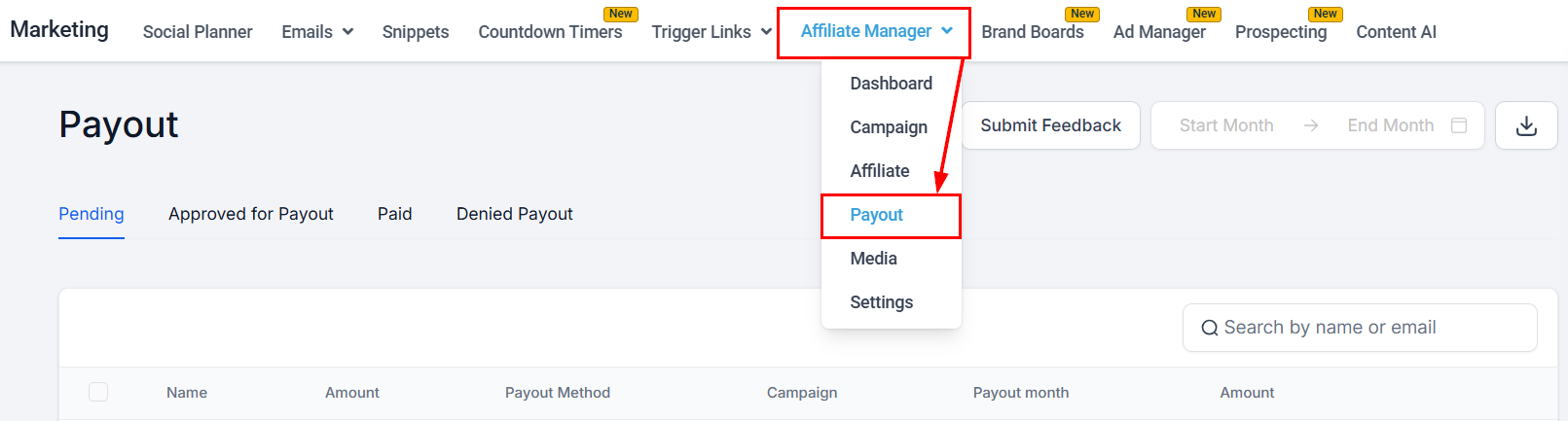Image resolution: width=1568 pixels, height=421 pixels.
Task: Click the Submit Feedback button
Action: point(1050,125)
